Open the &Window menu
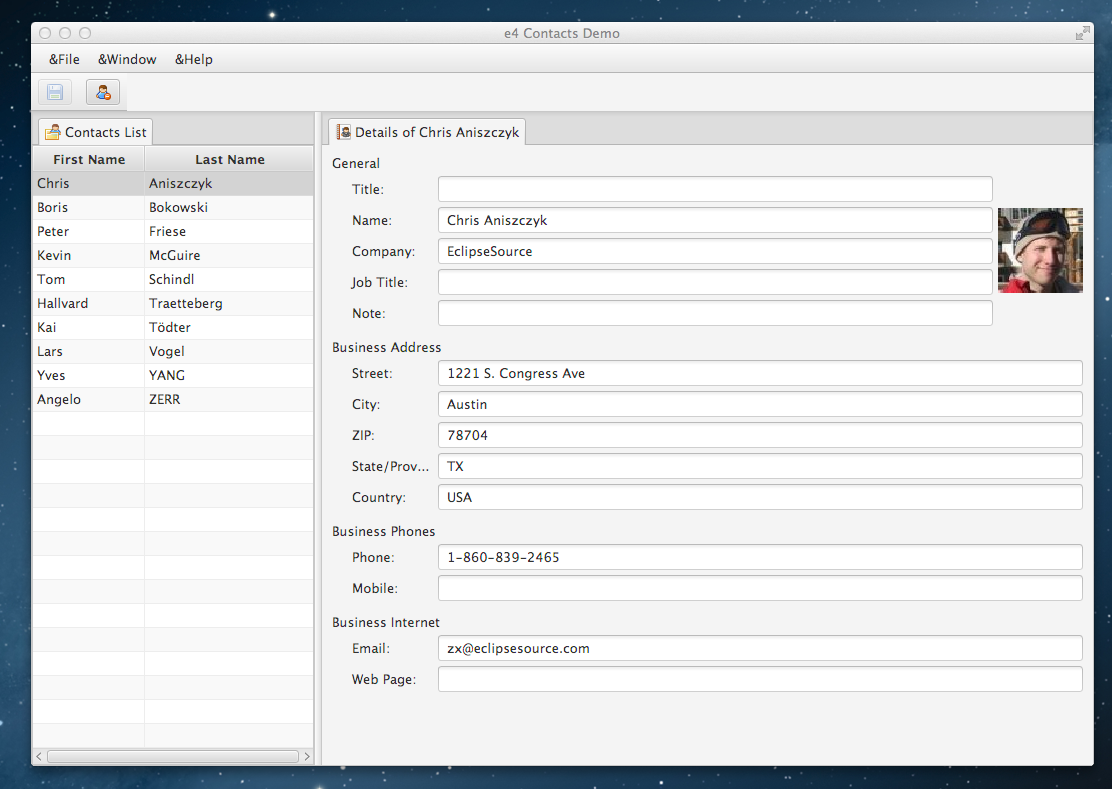Image resolution: width=1112 pixels, height=789 pixels. click(127, 59)
